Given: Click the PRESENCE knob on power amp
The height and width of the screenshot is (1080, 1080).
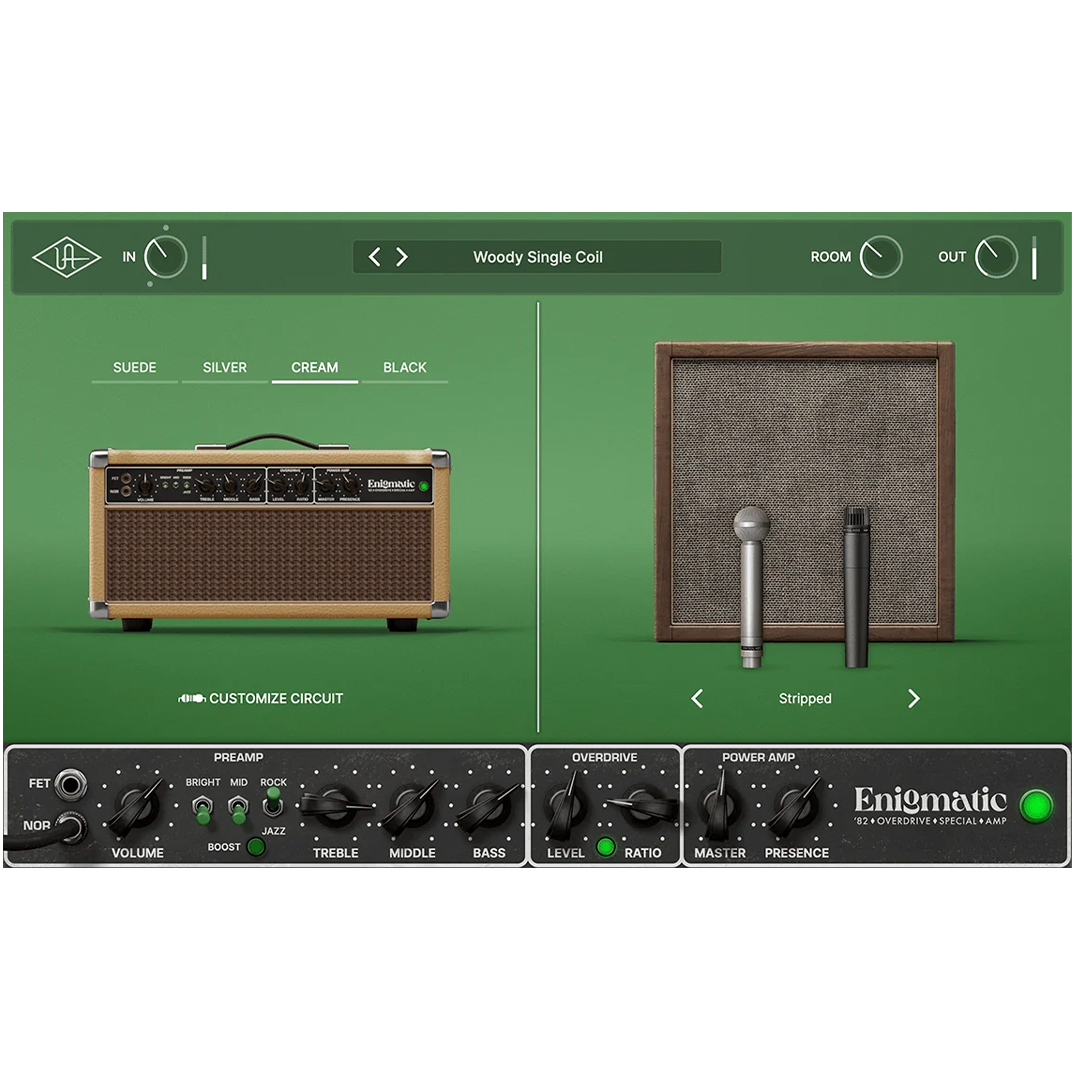Looking at the screenshot, I should (797, 806).
